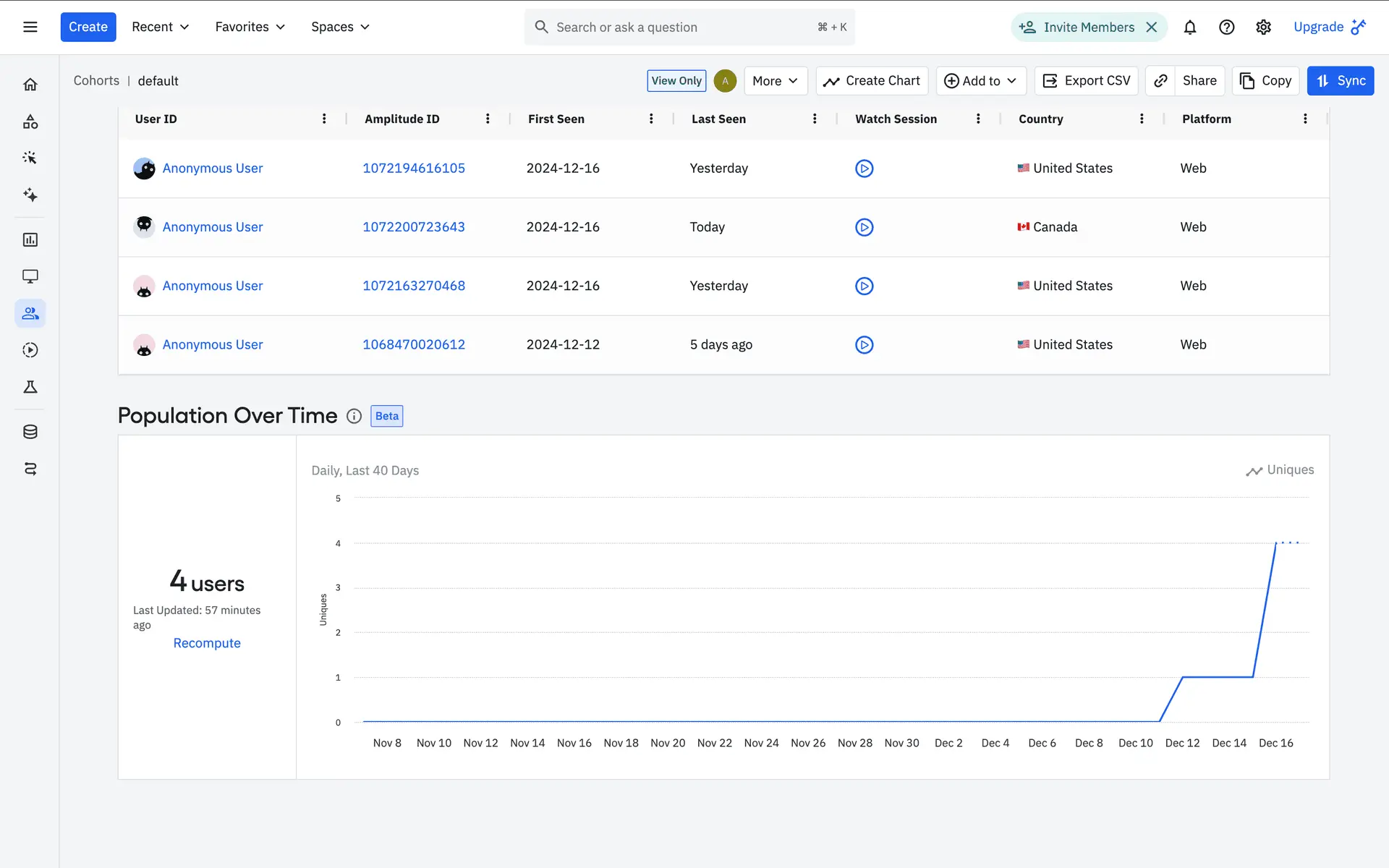
Task: Expand the More dropdown
Action: click(x=774, y=81)
